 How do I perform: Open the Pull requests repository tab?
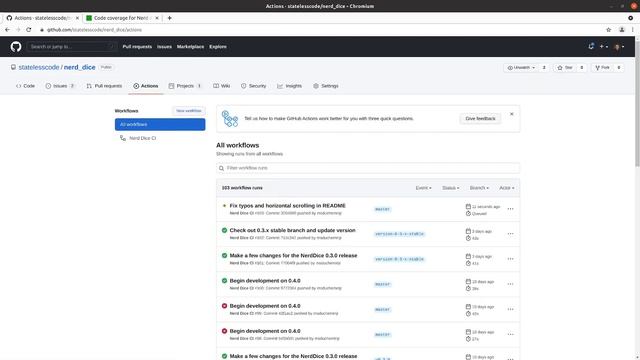click(x=104, y=86)
